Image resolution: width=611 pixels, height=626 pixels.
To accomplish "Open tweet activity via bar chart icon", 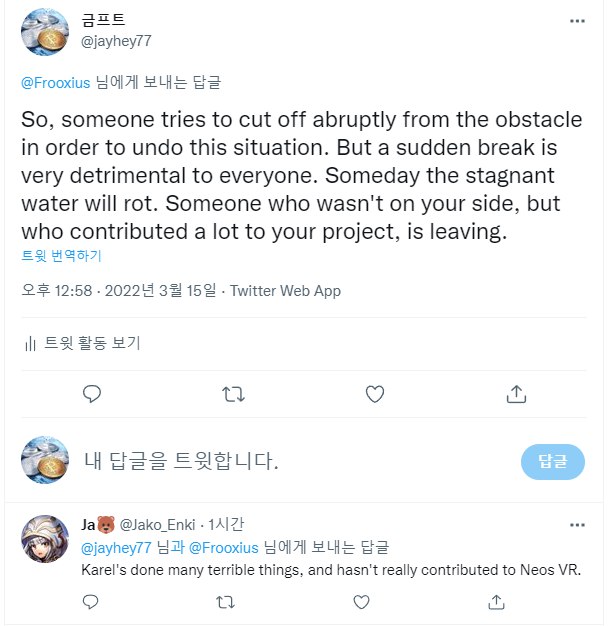I will pos(30,344).
